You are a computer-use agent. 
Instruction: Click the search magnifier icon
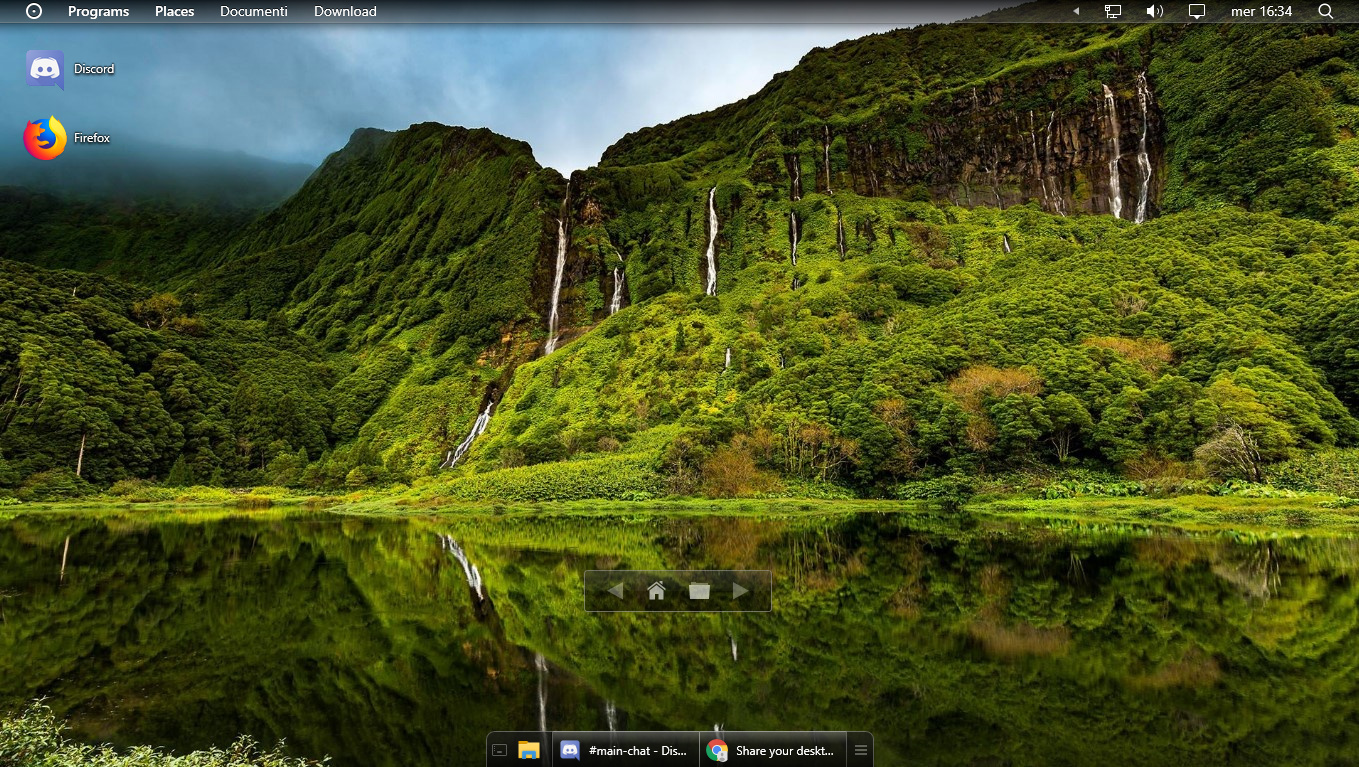coord(1326,11)
